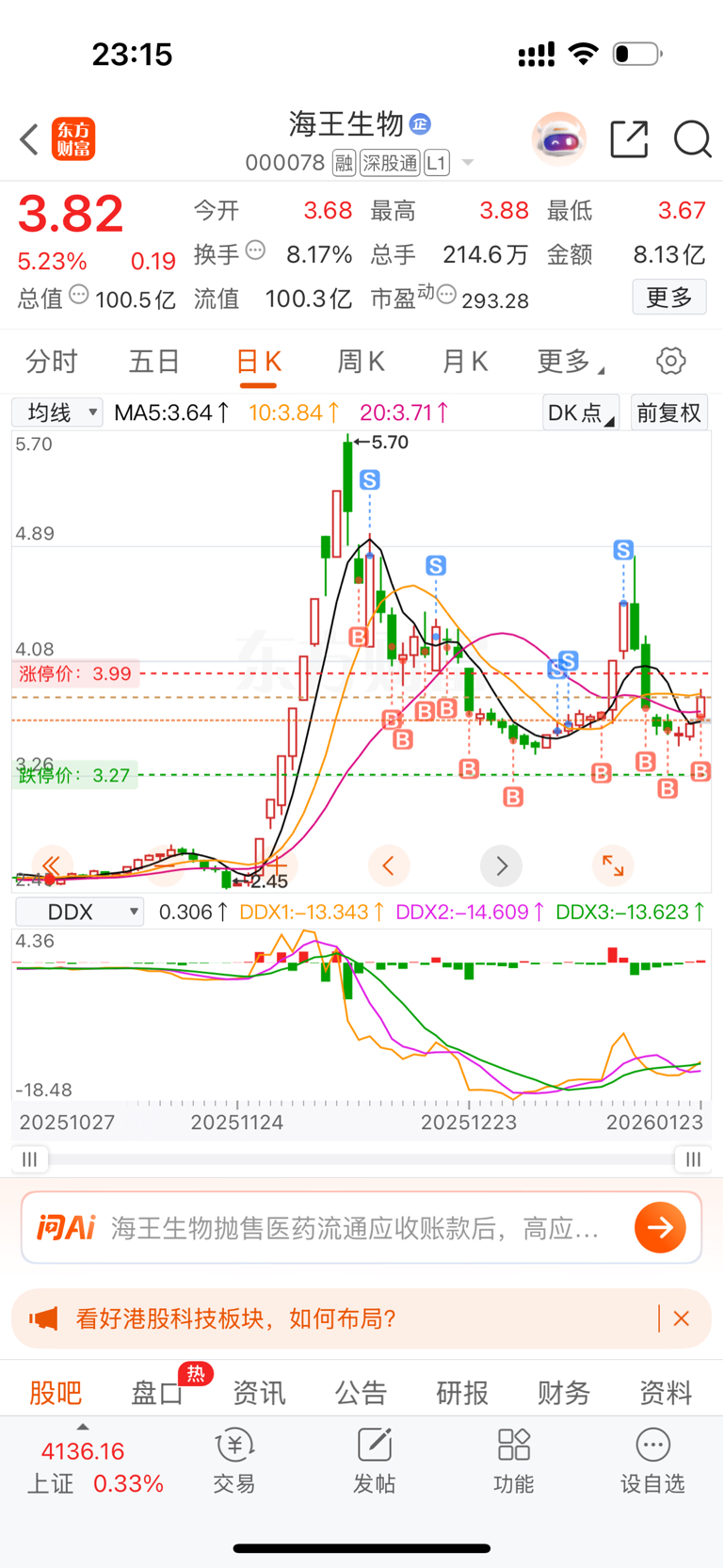Expand the chart to fullscreen
This screenshot has height=1568, width=724.
pyautogui.click(x=613, y=865)
